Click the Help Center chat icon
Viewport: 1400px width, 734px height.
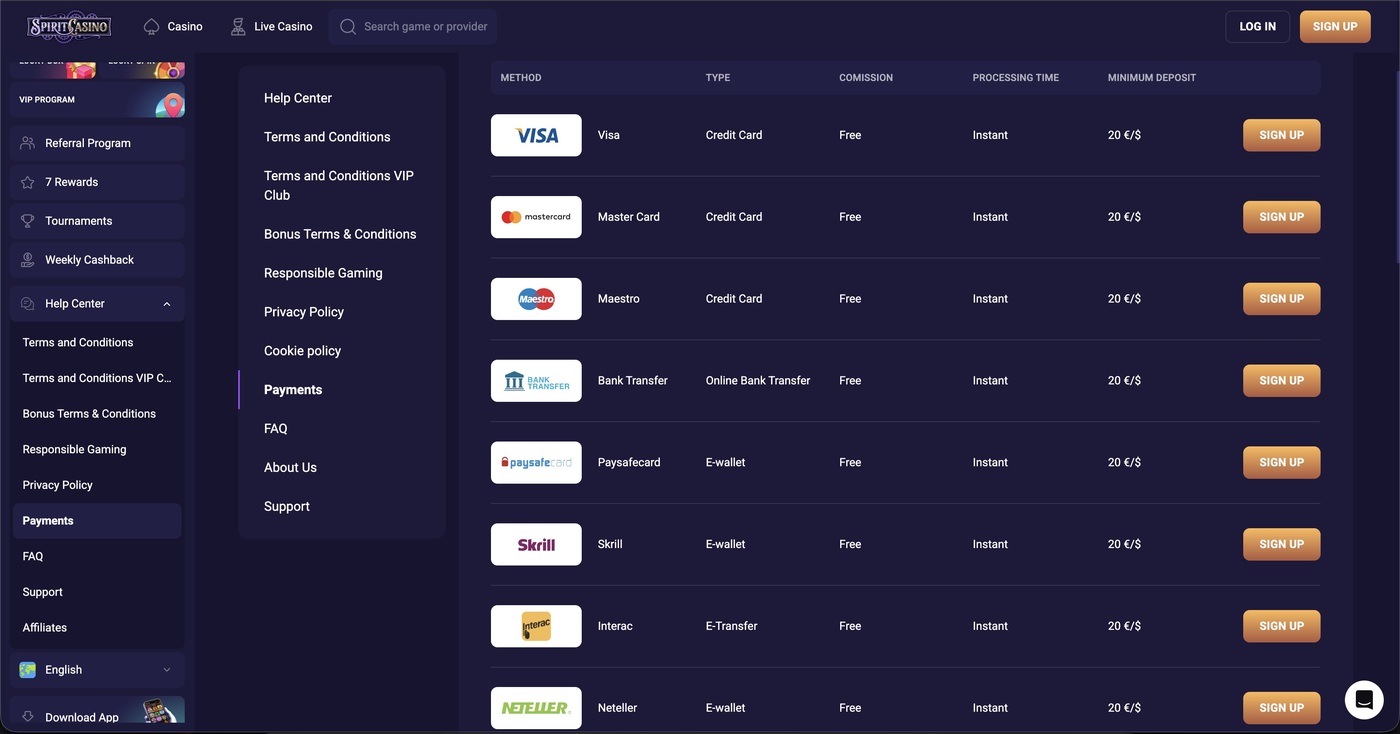[x=28, y=304]
